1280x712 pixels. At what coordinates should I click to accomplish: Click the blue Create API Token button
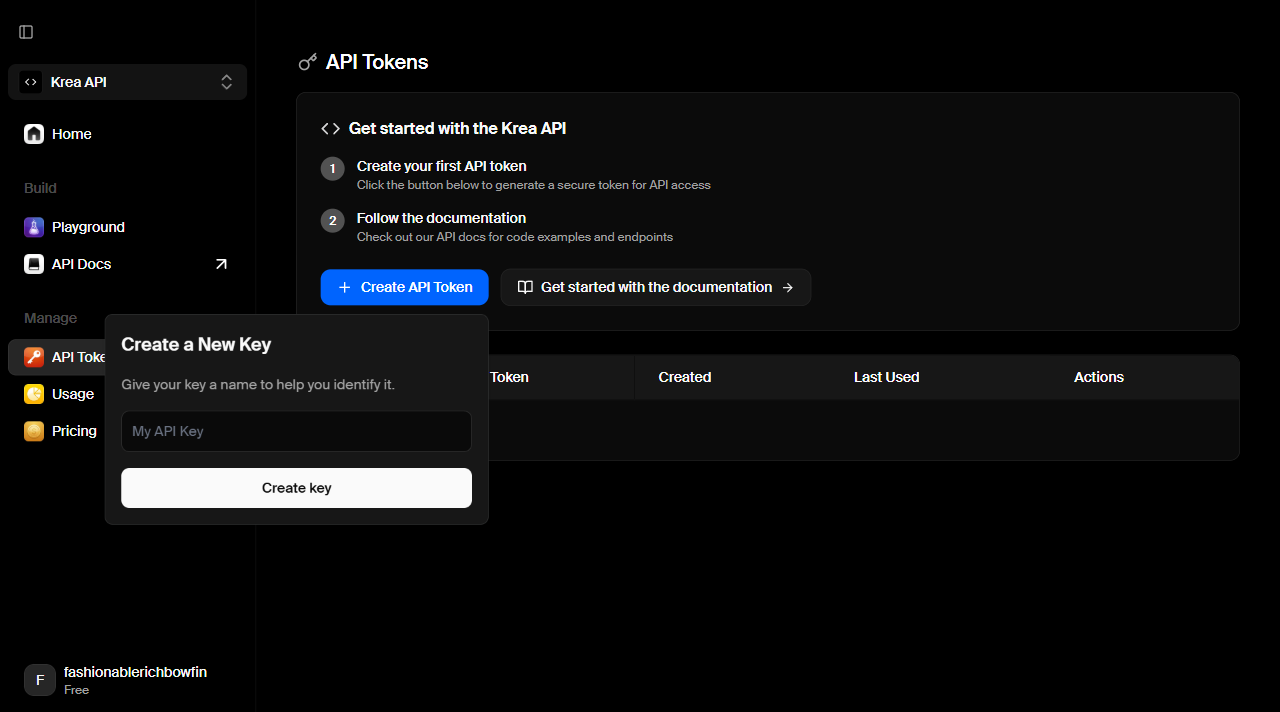(404, 287)
